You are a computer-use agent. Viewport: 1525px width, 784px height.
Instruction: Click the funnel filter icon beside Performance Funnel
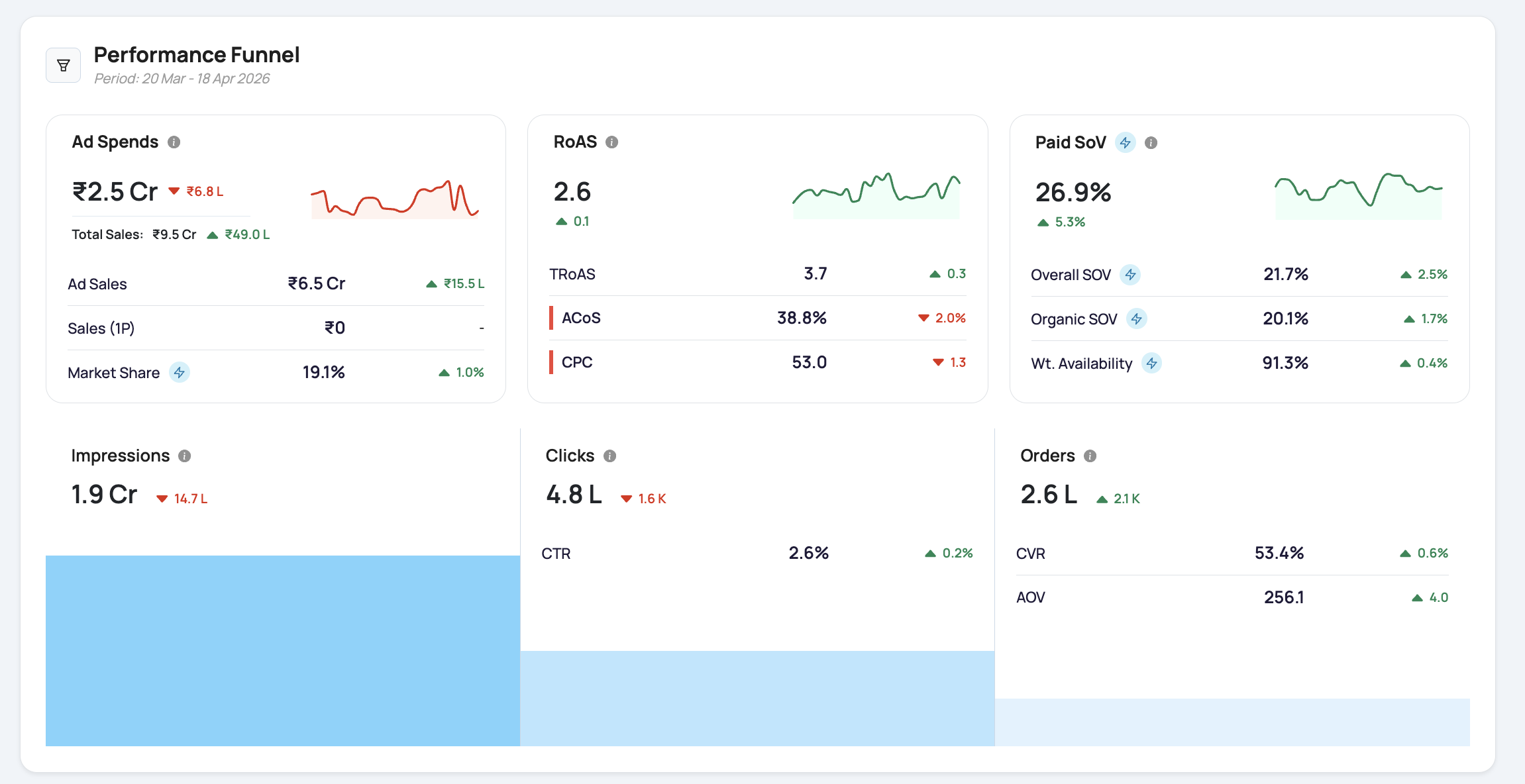(x=64, y=65)
